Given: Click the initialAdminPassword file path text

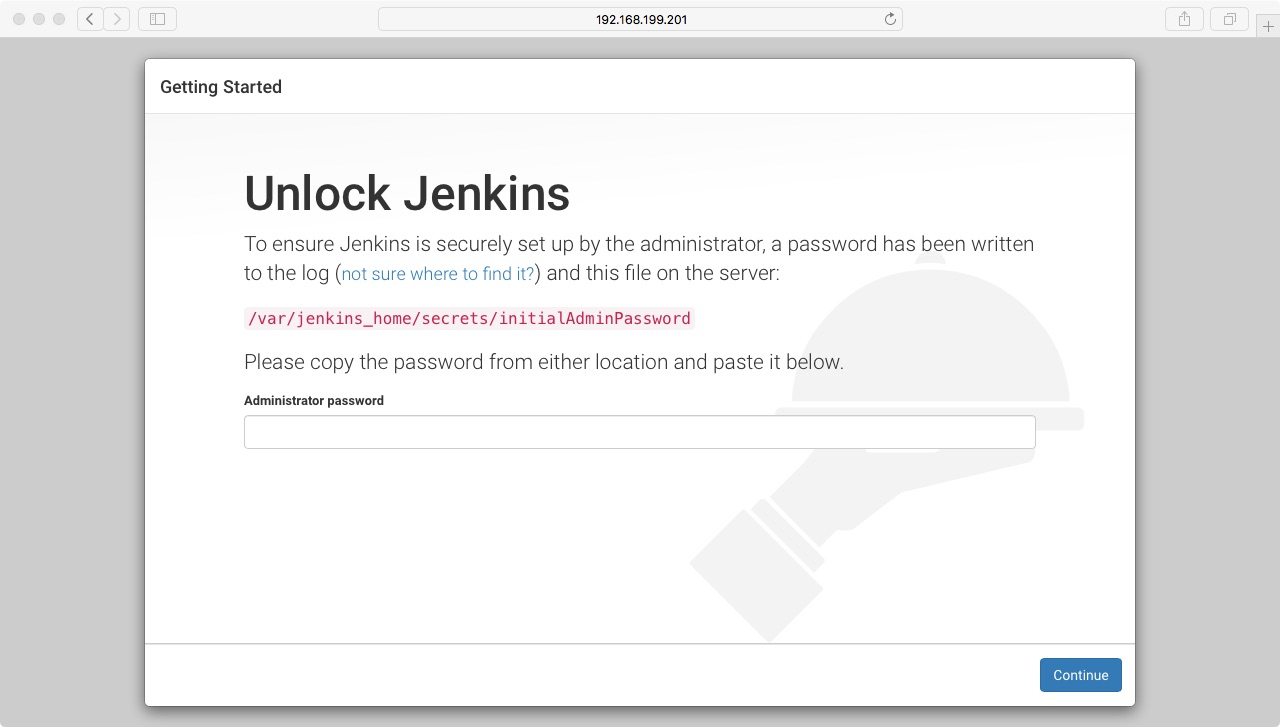Looking at the screenshot, I should click(x=469, y=319).
